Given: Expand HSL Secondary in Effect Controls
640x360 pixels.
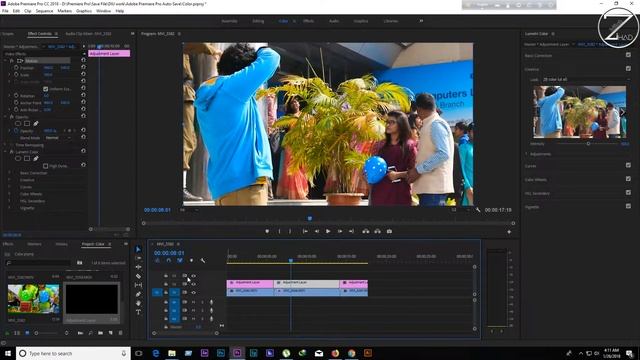Looking at the screenshot, I should click(x=10, y=201).
